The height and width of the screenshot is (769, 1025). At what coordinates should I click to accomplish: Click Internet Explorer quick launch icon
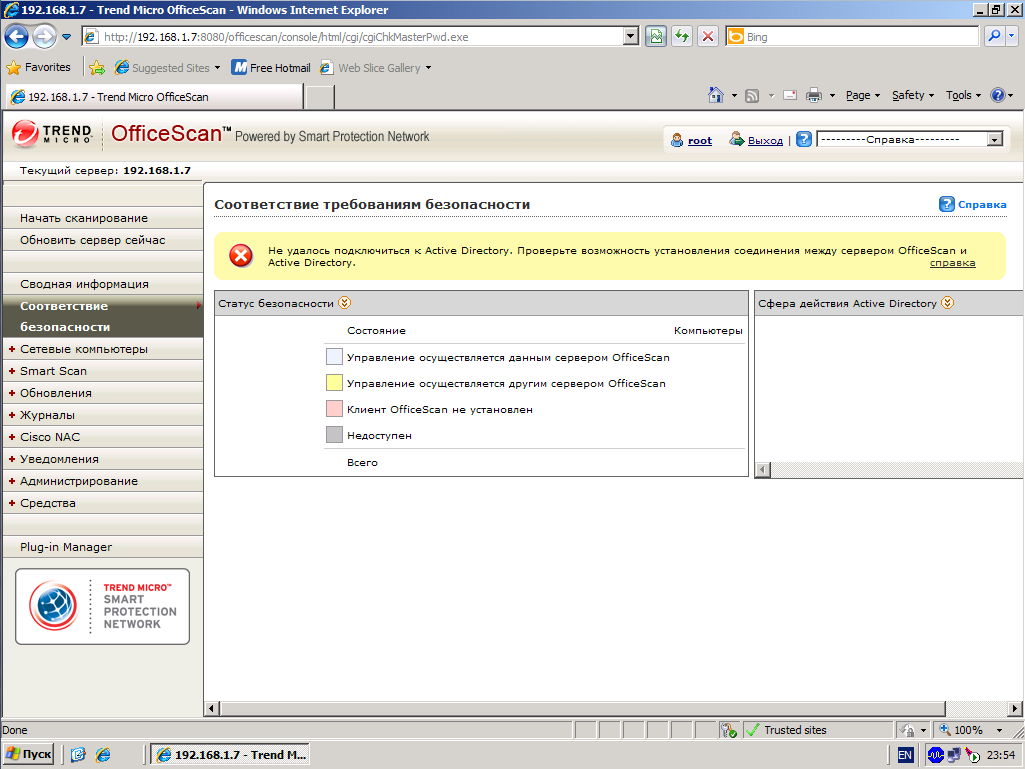tap(103, 755)
